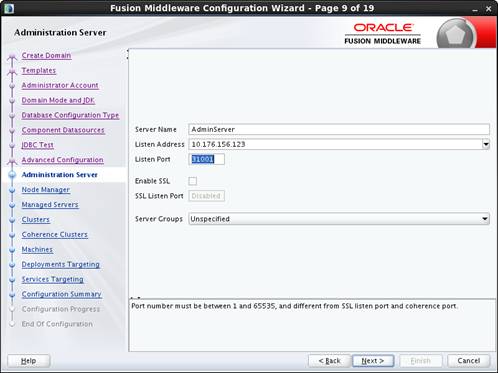Click the Server Name input field
The height and width of the screenshot is (373, 498).
[x=339, y=129]
